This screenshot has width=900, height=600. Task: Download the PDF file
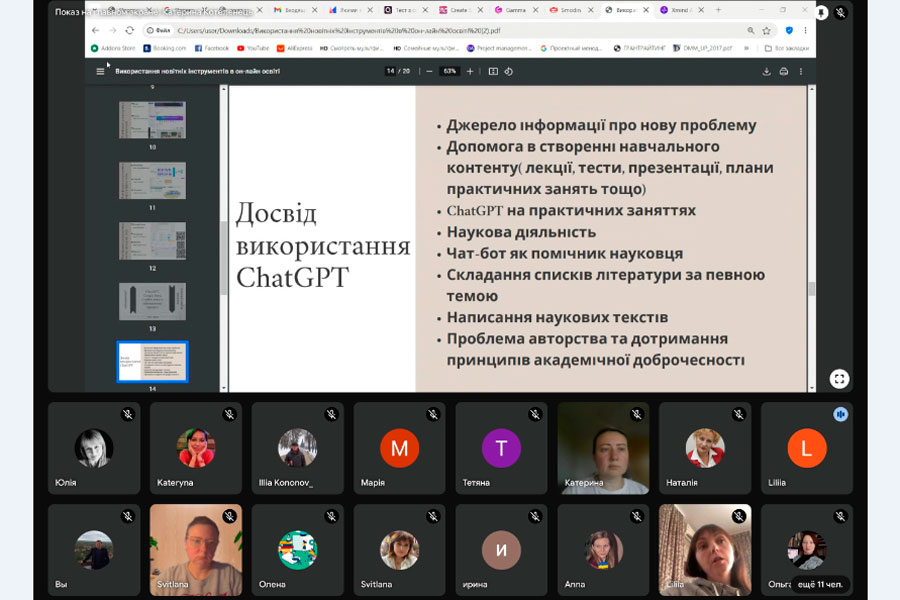pos(767,71)
